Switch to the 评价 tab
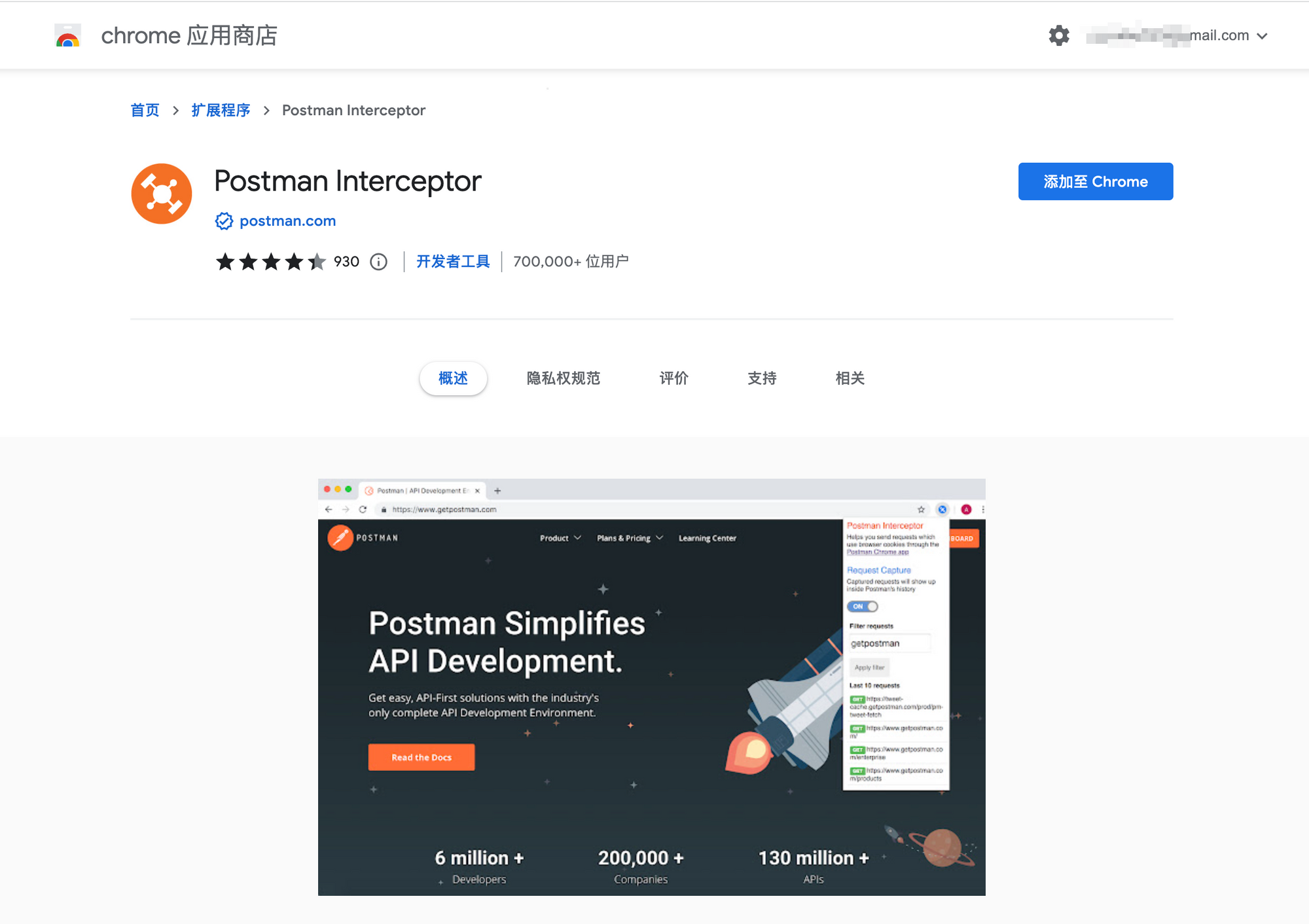The width and height of the screenshot is (1309, 924). click(673, 378)
